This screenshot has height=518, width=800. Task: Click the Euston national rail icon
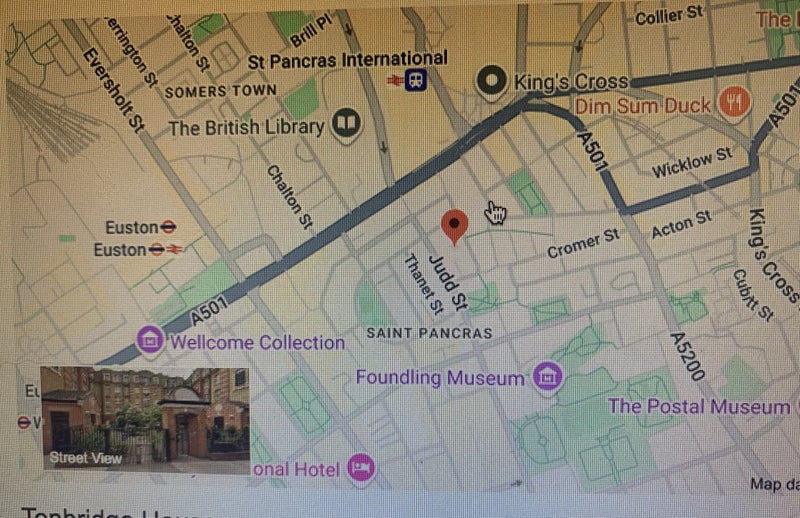[174, 250]
